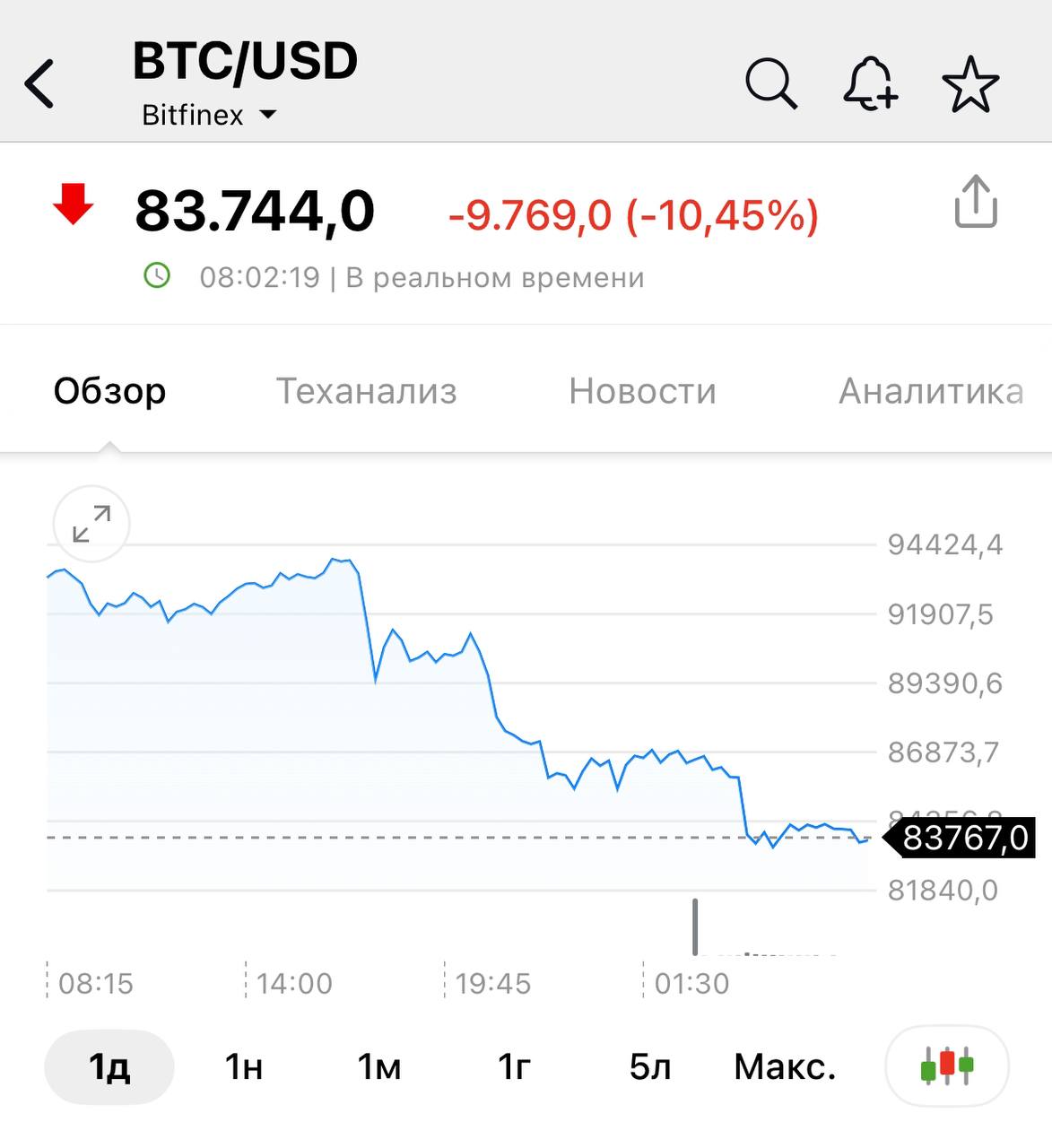This screenshot has height=1148, width=1052.
Task: Tap the share icon
Action: coord(975,202)
